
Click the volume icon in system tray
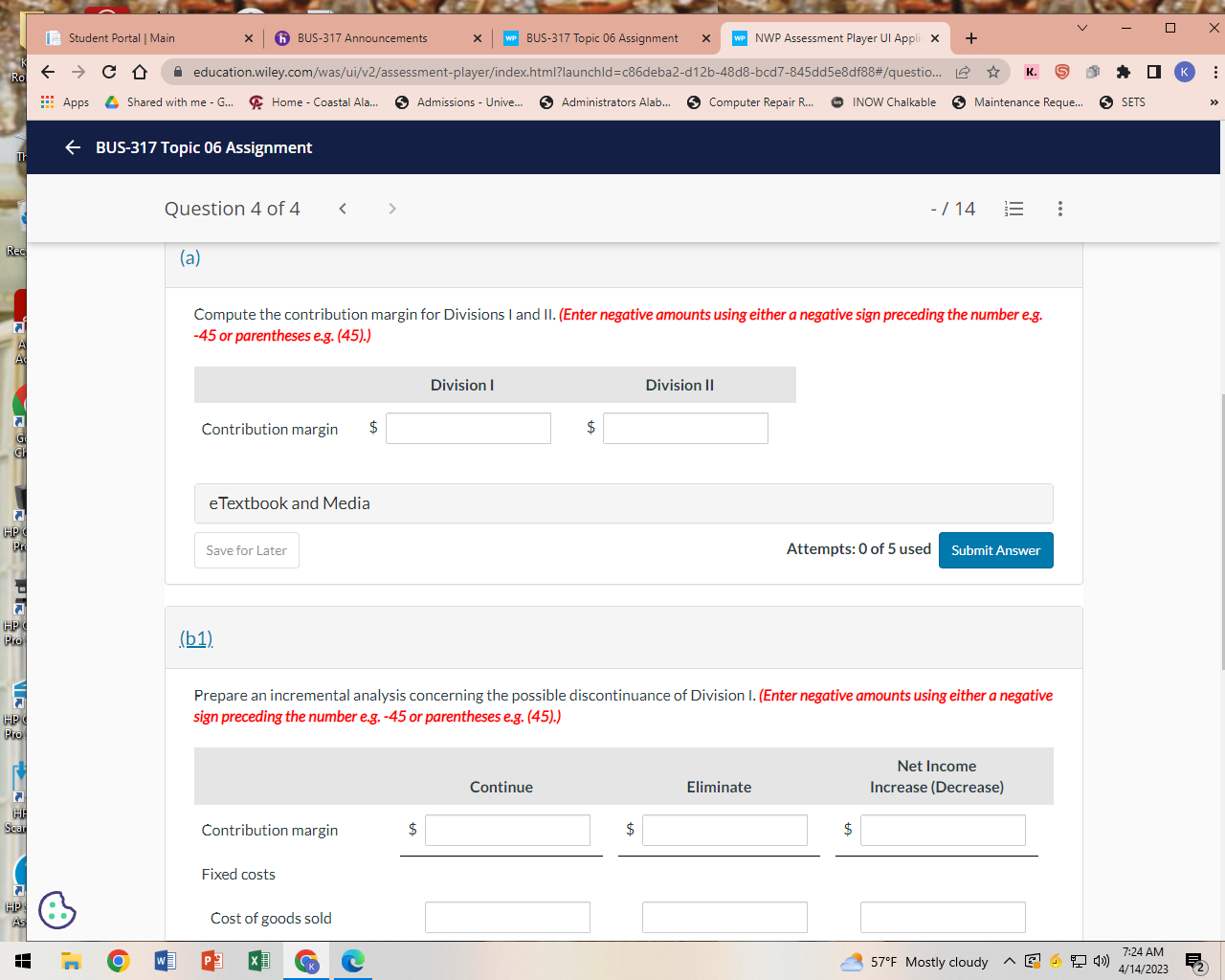pos(1101,963)
